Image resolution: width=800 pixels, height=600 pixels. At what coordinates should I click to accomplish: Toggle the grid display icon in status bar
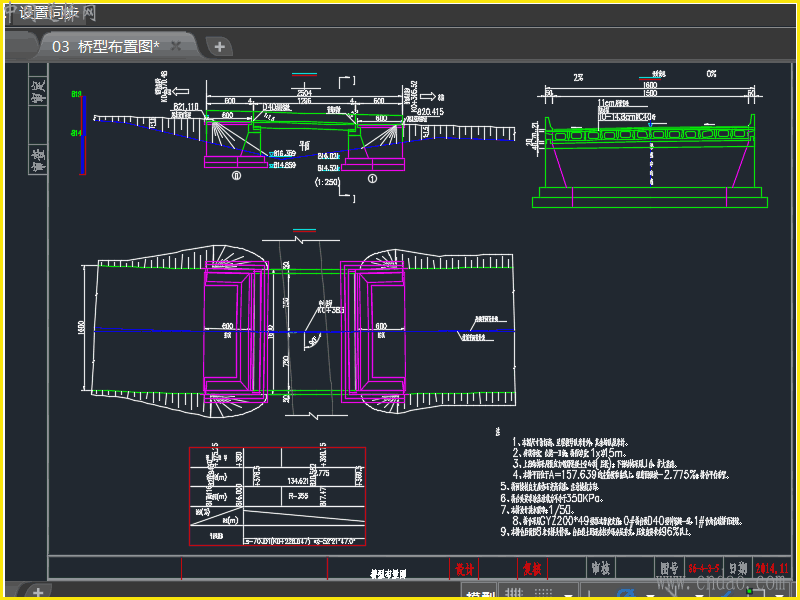click(x=513, y=593)
